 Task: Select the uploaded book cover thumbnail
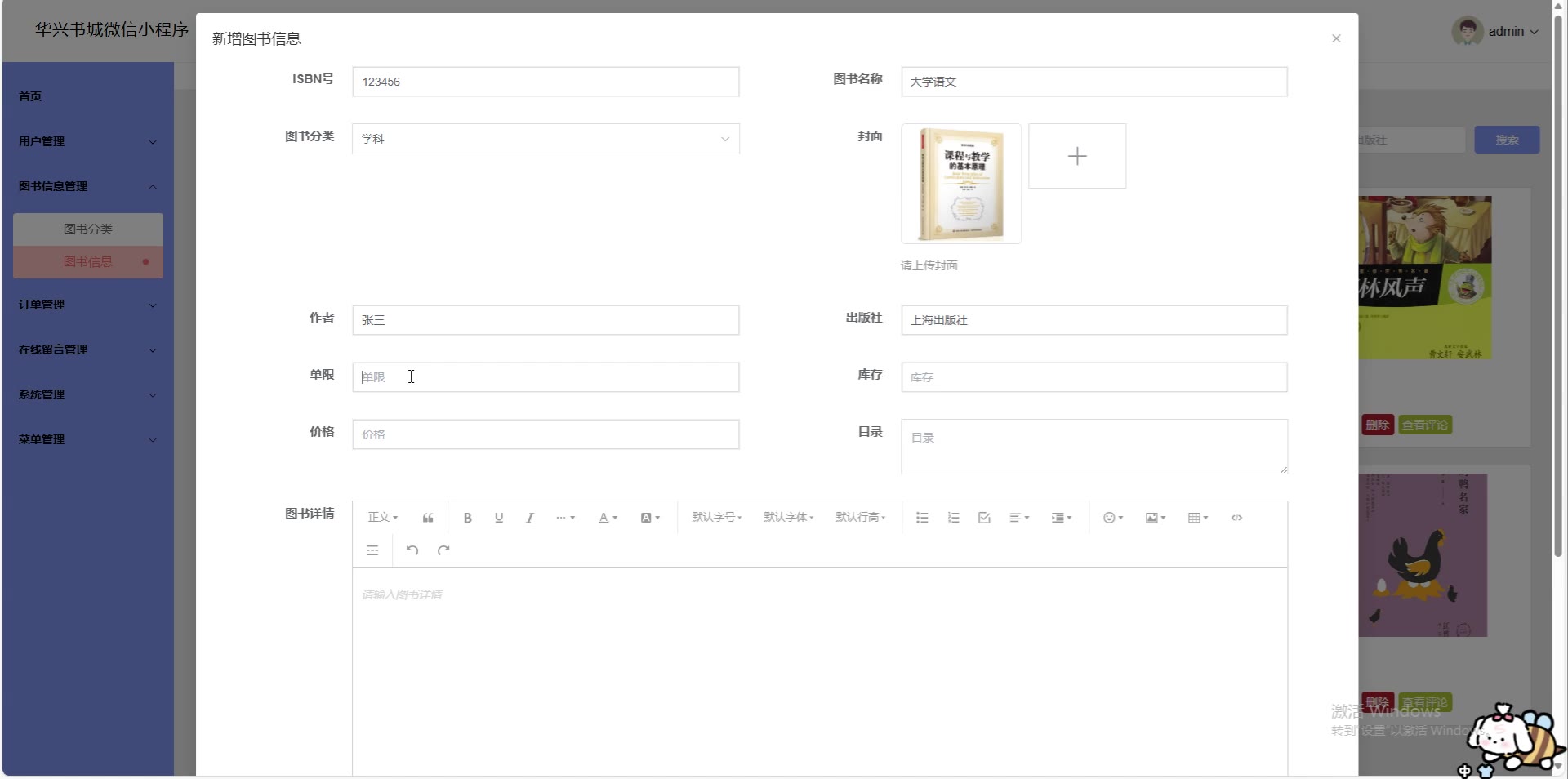[961, 184]
